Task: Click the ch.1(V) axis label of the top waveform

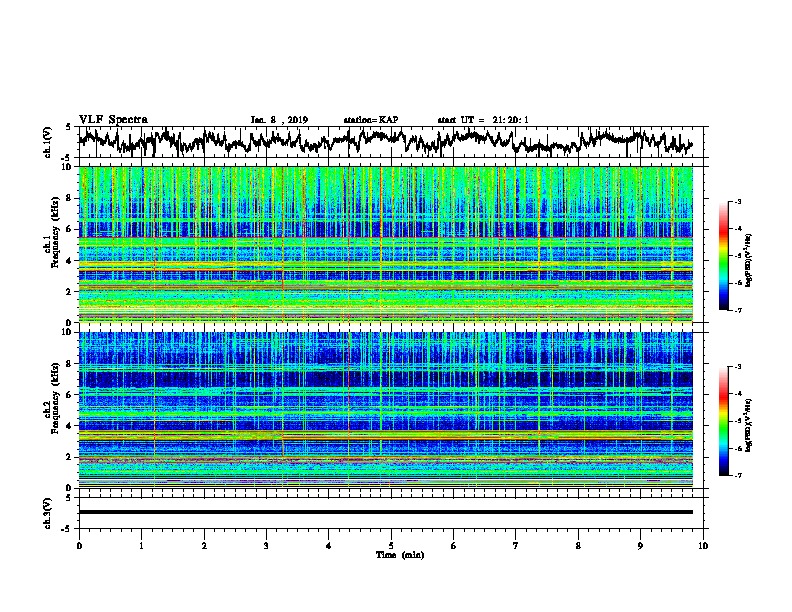Action: point(47,142)
